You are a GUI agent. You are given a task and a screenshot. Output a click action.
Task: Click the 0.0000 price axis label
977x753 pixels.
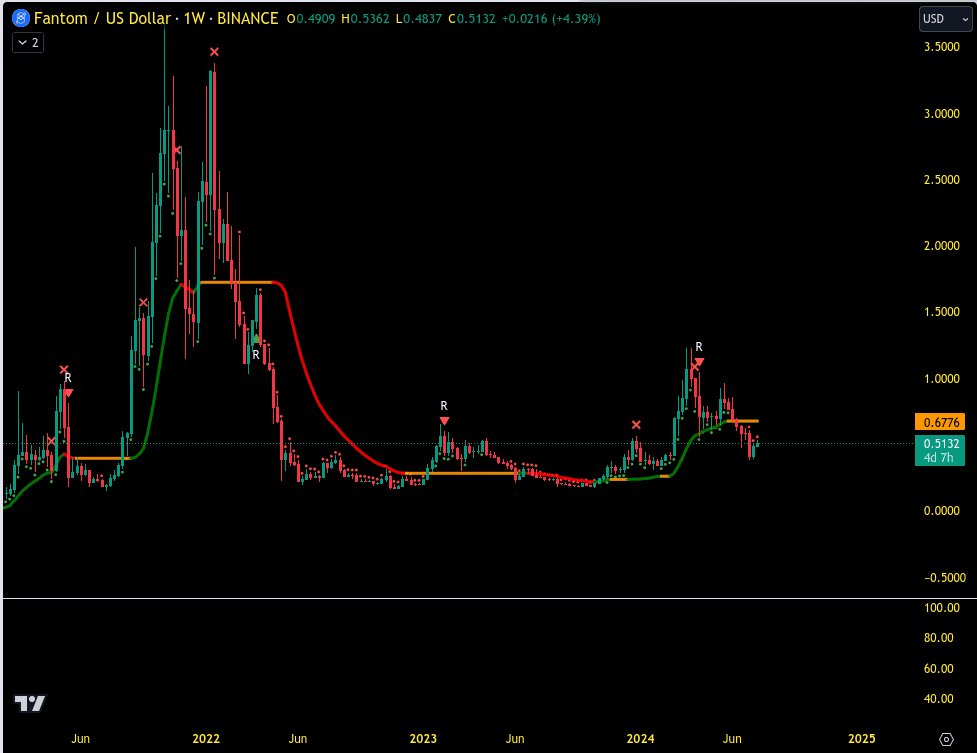(941, 511)
